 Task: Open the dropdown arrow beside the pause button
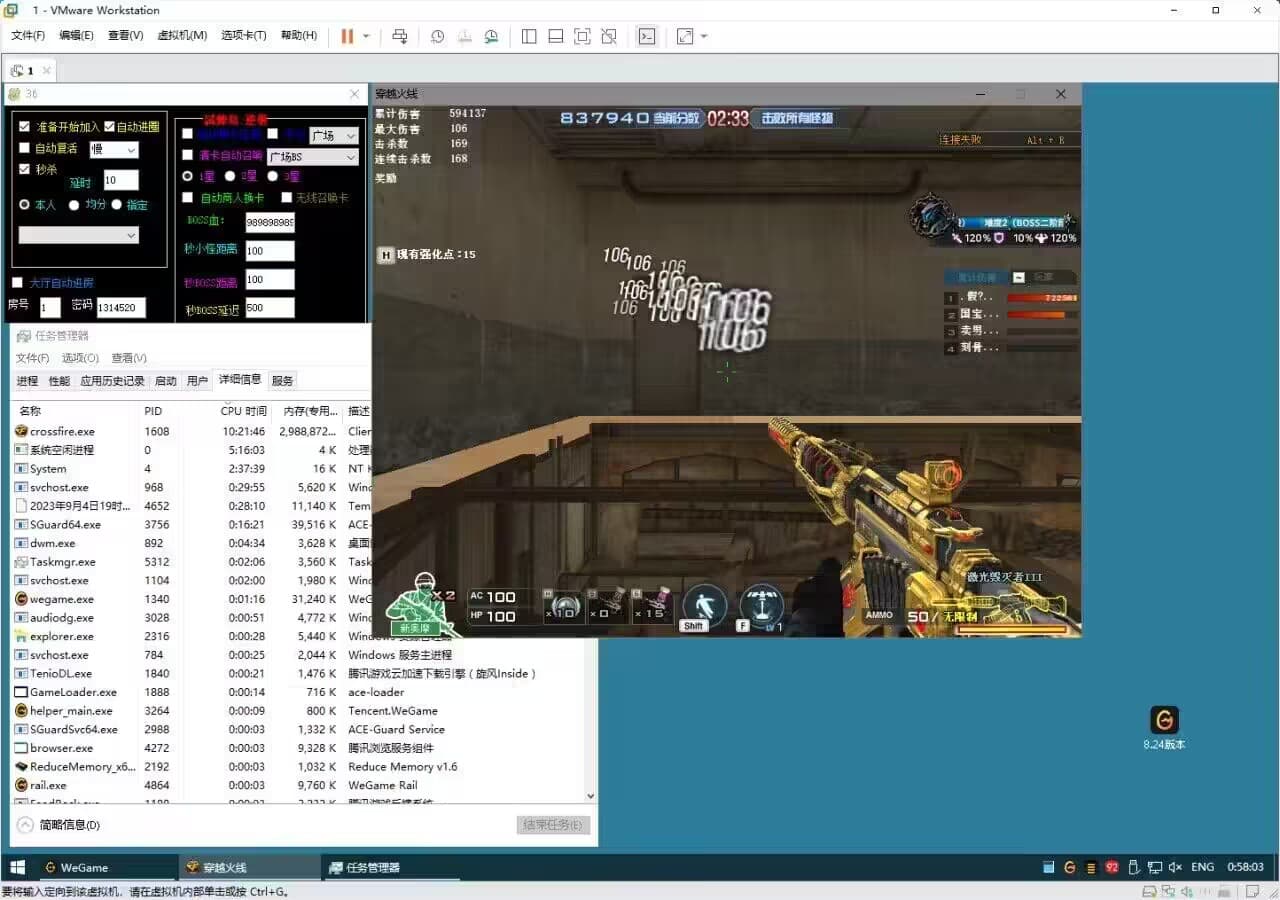pyautogui.click(x=366, y=36)
